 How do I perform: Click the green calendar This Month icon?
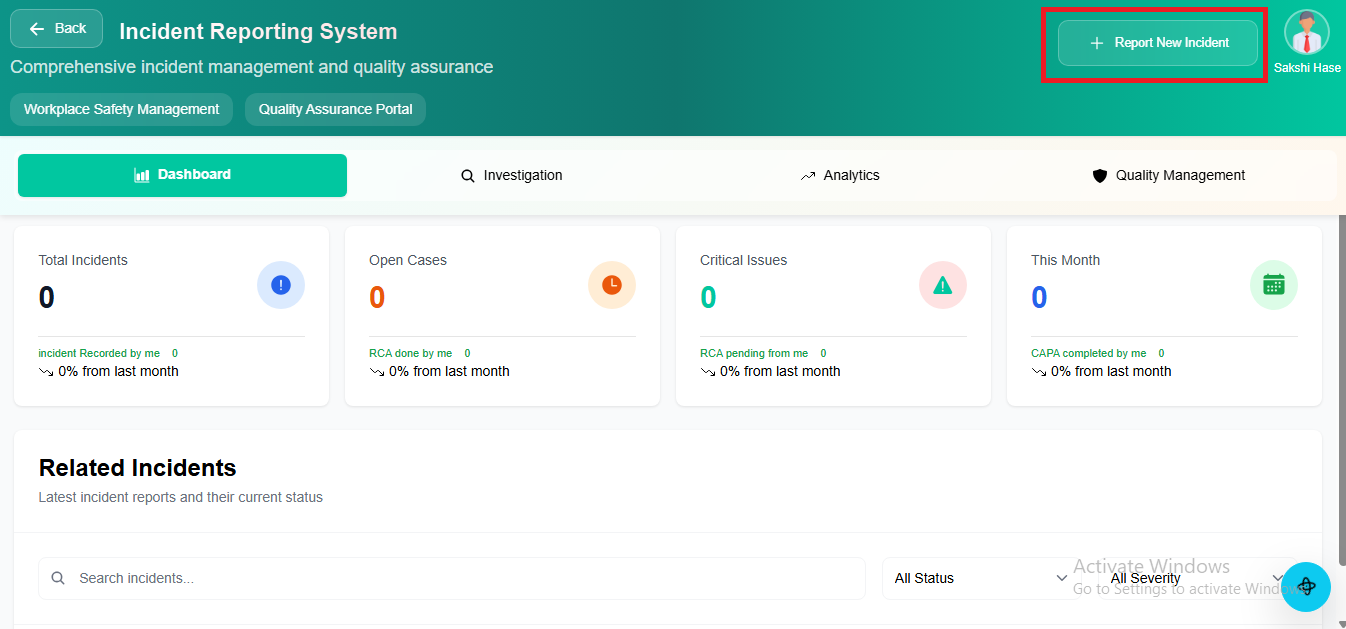tap(1273, 285)
